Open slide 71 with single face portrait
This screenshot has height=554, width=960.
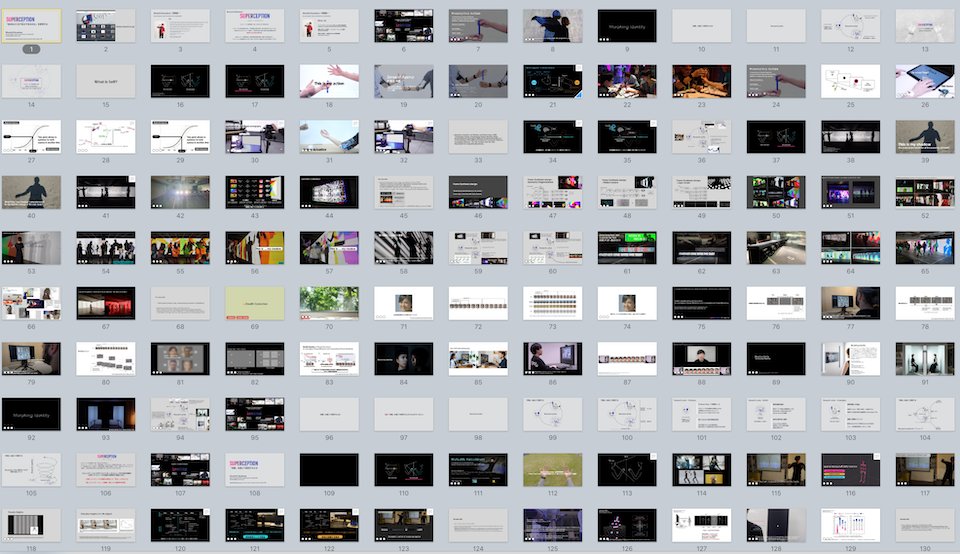[x=403, y=303]
